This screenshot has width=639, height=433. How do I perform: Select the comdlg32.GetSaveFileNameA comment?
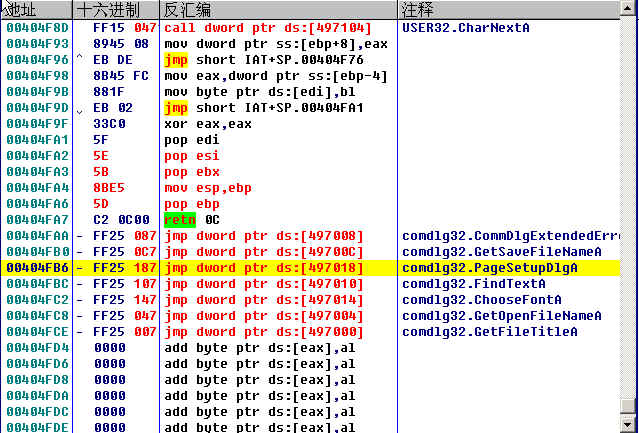tap(501, 252)
